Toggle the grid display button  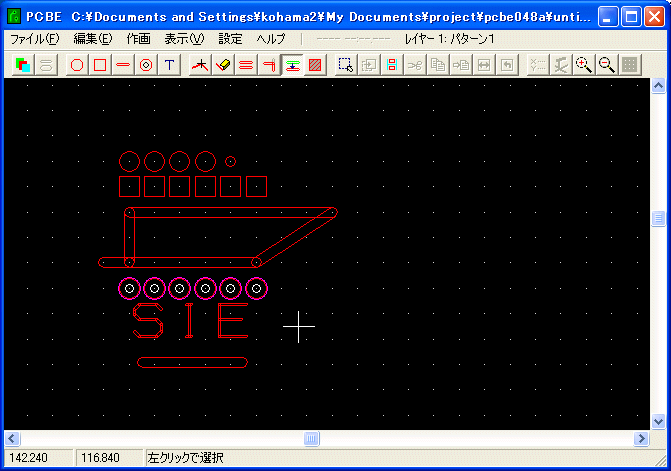click(629, 65)
